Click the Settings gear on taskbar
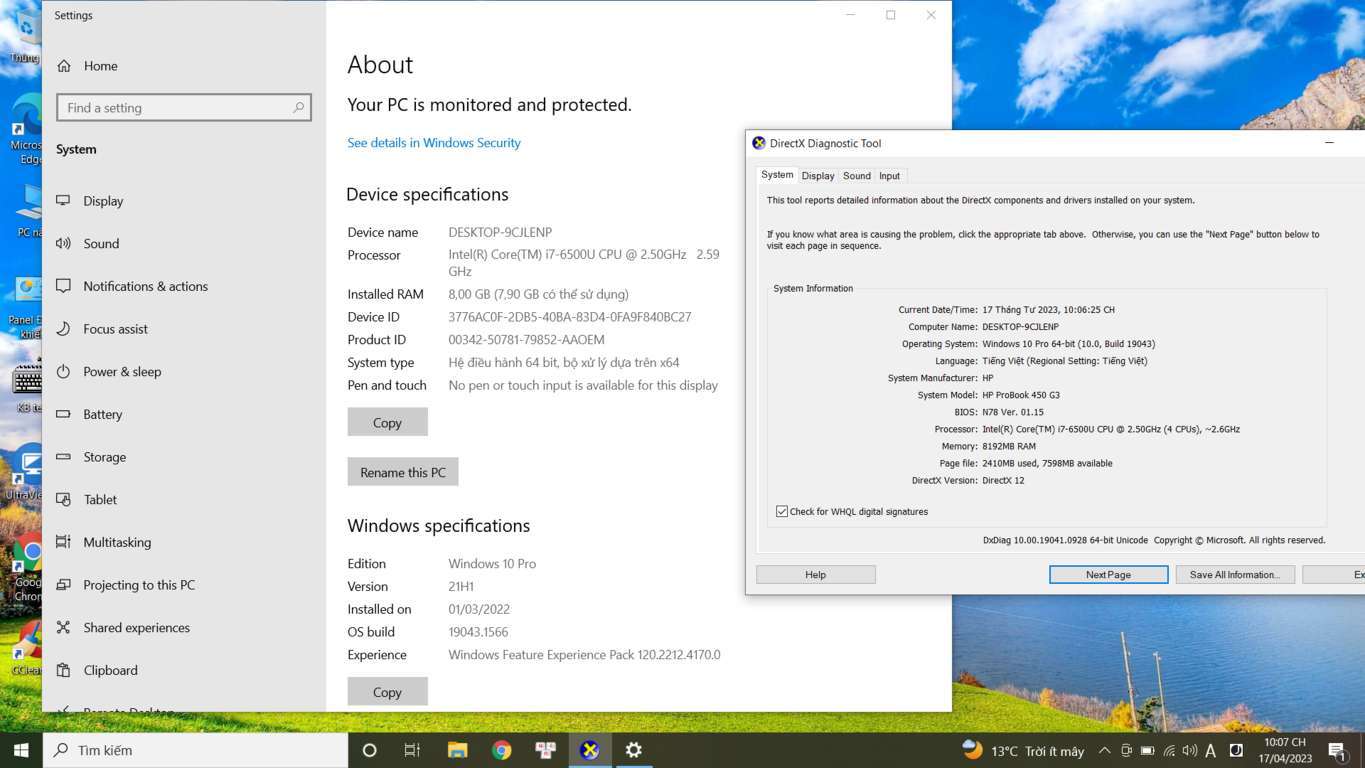This screenshot has width=1365, height=768. pyautogui.click(x=633, y=750)
